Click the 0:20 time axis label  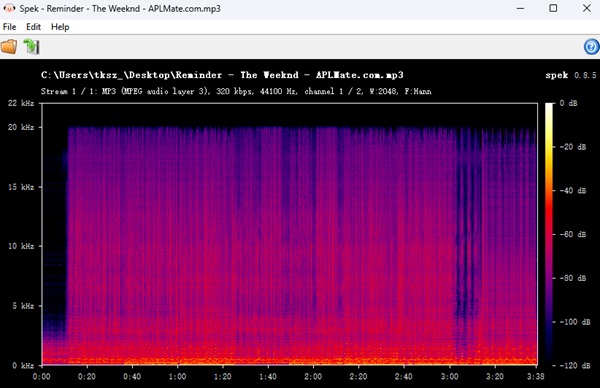[x=87, y=377]
